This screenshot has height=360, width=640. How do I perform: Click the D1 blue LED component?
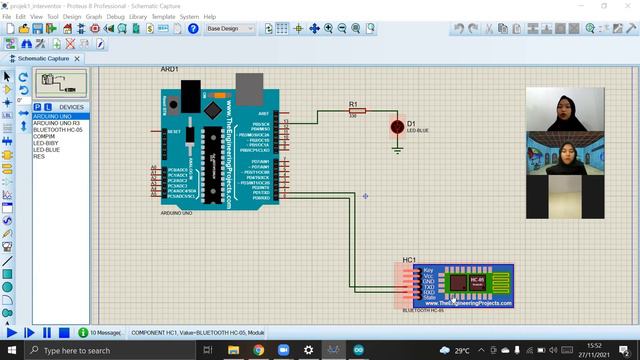[397, 127]
